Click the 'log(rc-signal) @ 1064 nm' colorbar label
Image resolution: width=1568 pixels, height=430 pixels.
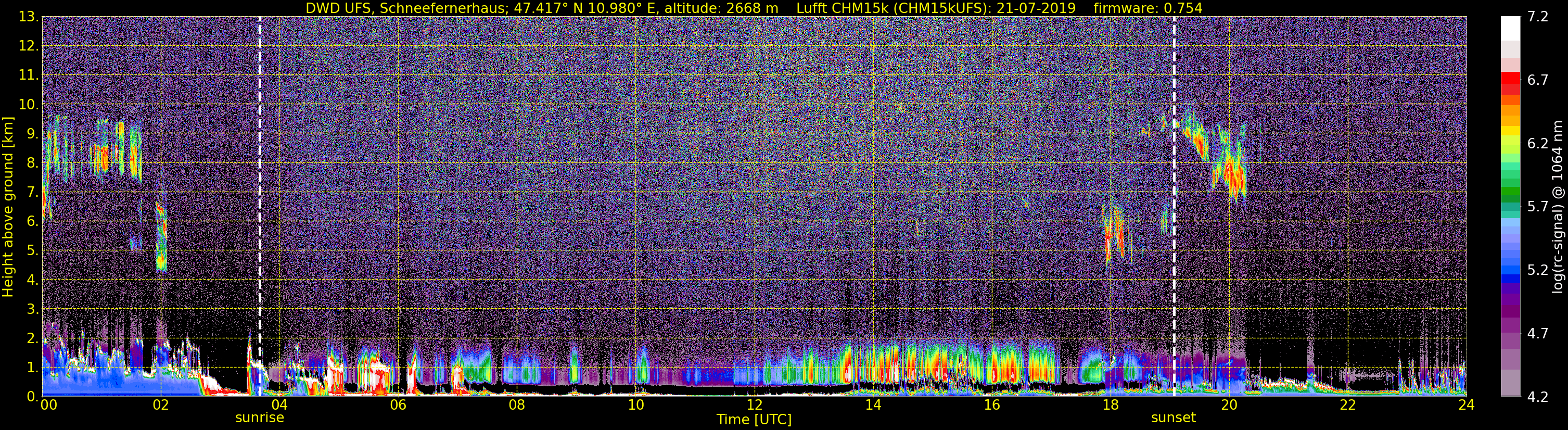(x=1559, y=207)
